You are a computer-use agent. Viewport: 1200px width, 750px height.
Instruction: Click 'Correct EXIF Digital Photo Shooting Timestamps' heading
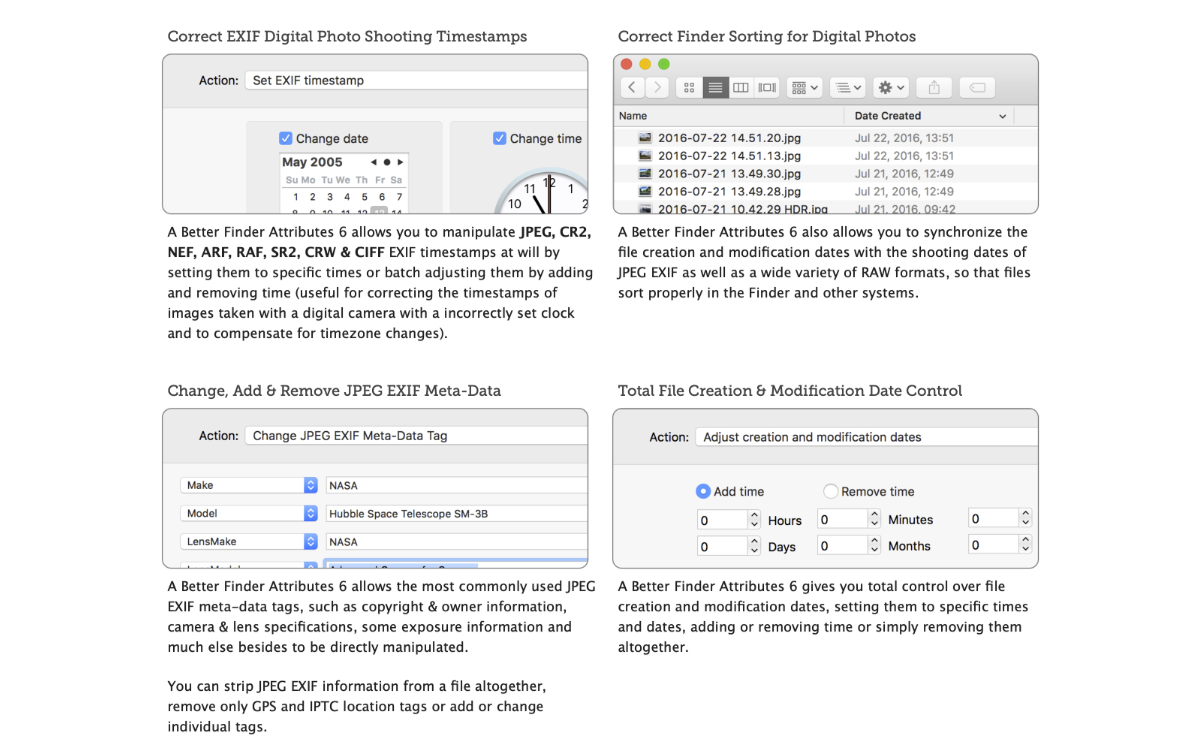pyautogui.click(x=347, y=37)
